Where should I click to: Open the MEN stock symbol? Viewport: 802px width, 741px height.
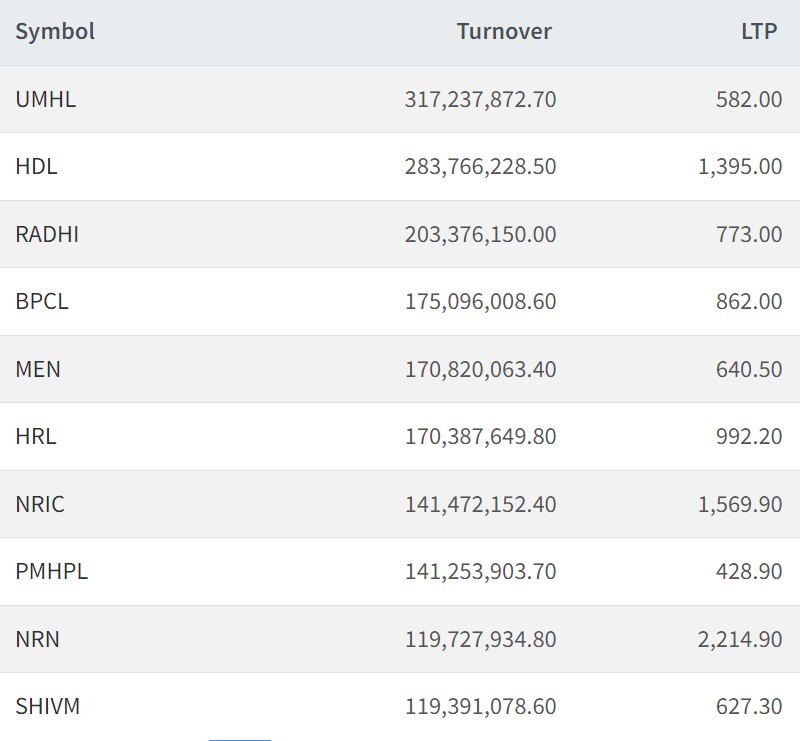click(x=38, y=369)
